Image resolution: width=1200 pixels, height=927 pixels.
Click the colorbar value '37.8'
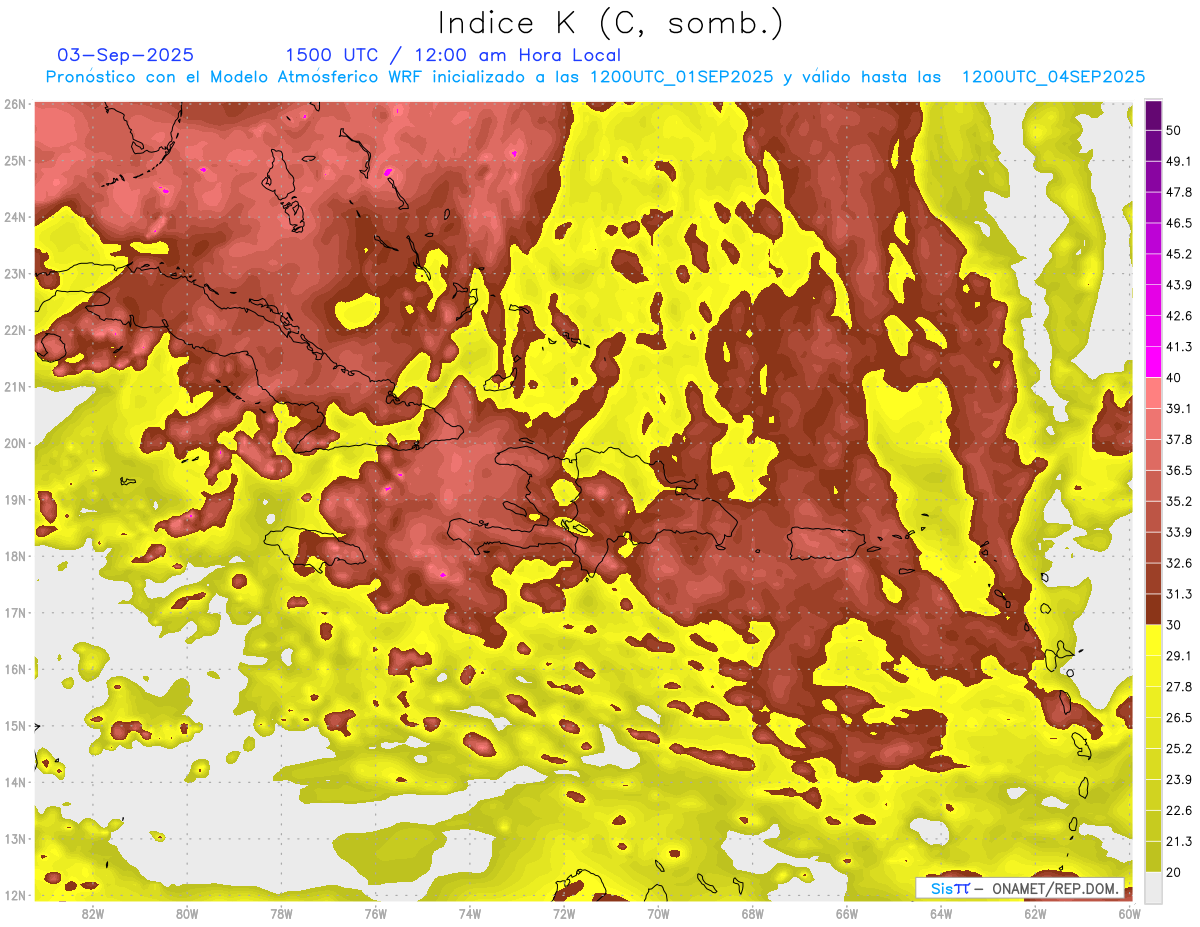[1178, 440]
